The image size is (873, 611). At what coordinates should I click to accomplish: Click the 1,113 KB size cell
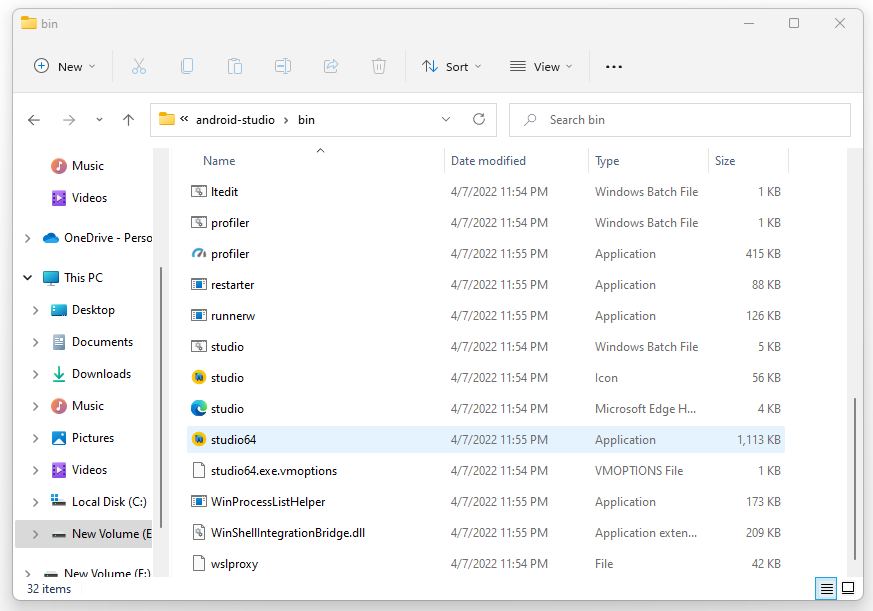tap(758, 439)
